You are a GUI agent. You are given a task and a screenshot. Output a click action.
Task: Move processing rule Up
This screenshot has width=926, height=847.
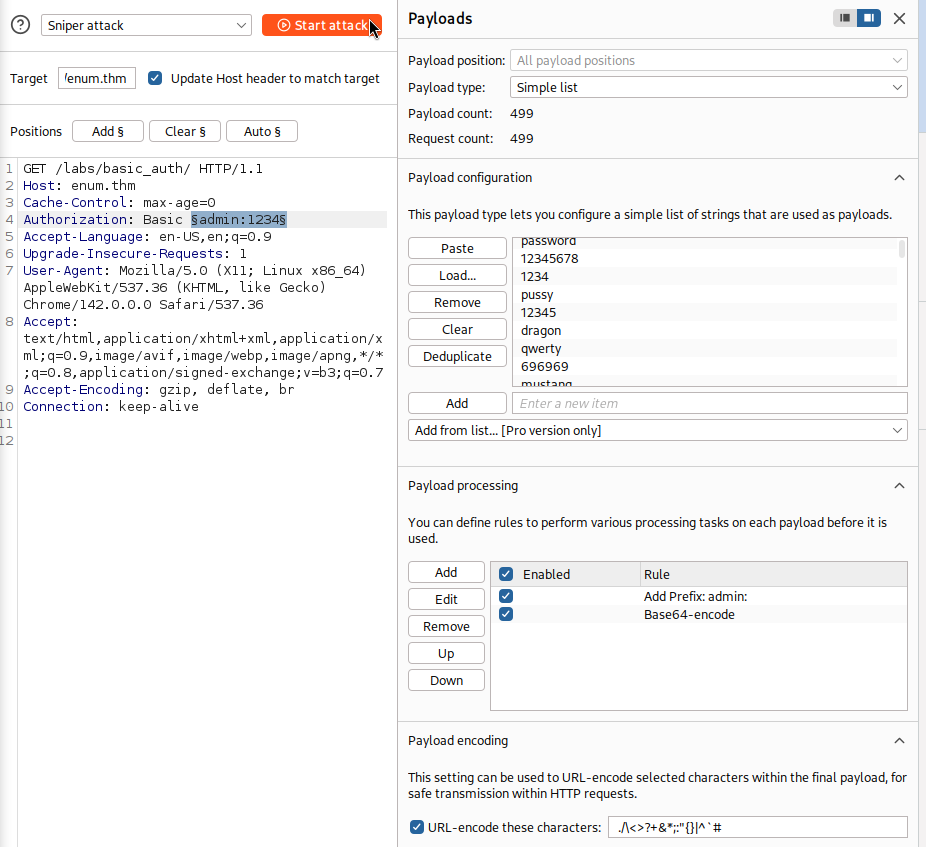[446, 653]
